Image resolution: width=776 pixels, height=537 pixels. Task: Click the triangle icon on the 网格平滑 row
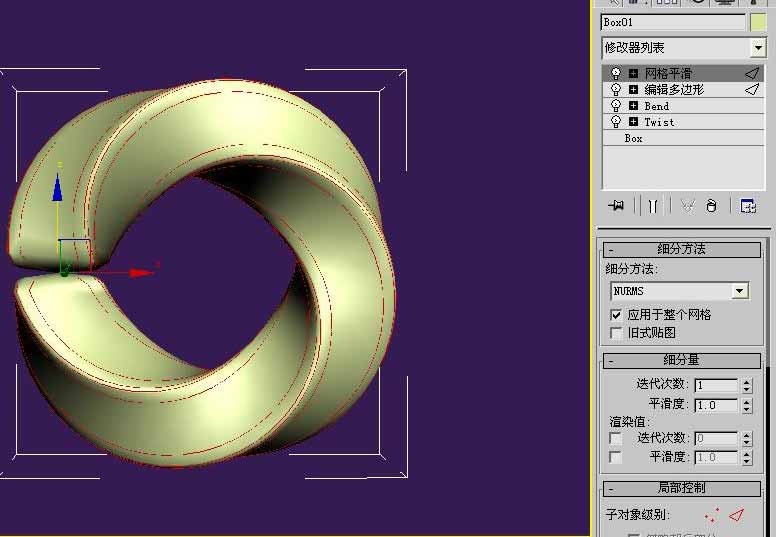(x=752, y=74)
